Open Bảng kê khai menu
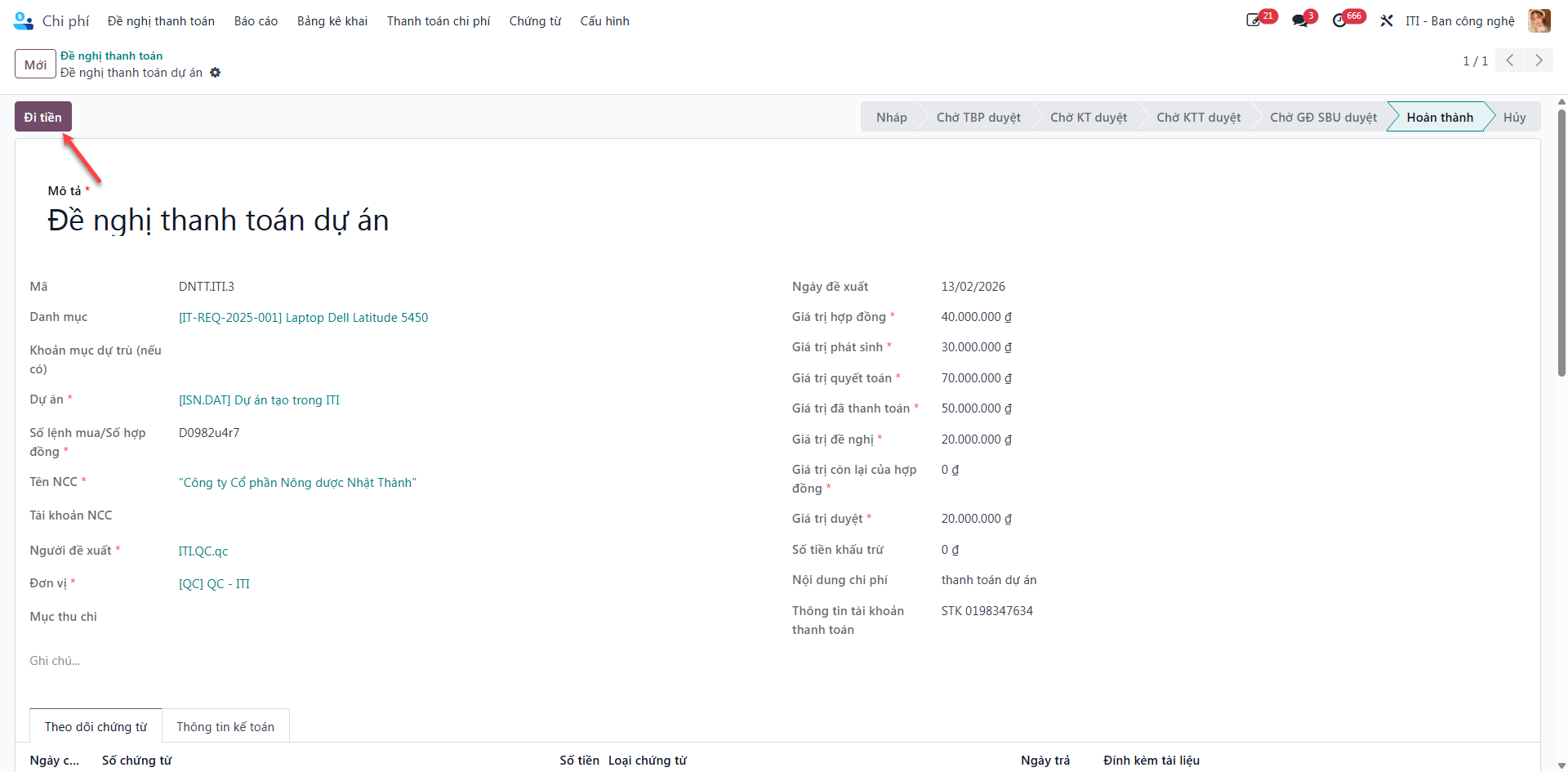 click(x=332, y=21)
